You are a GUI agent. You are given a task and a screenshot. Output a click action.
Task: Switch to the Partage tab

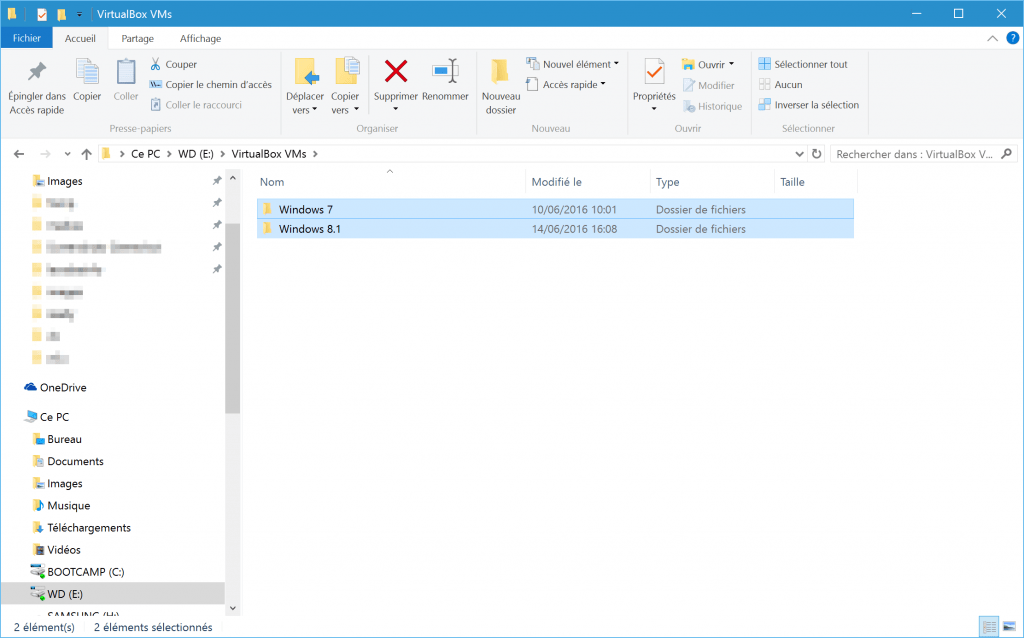click(x=138, y=39)
